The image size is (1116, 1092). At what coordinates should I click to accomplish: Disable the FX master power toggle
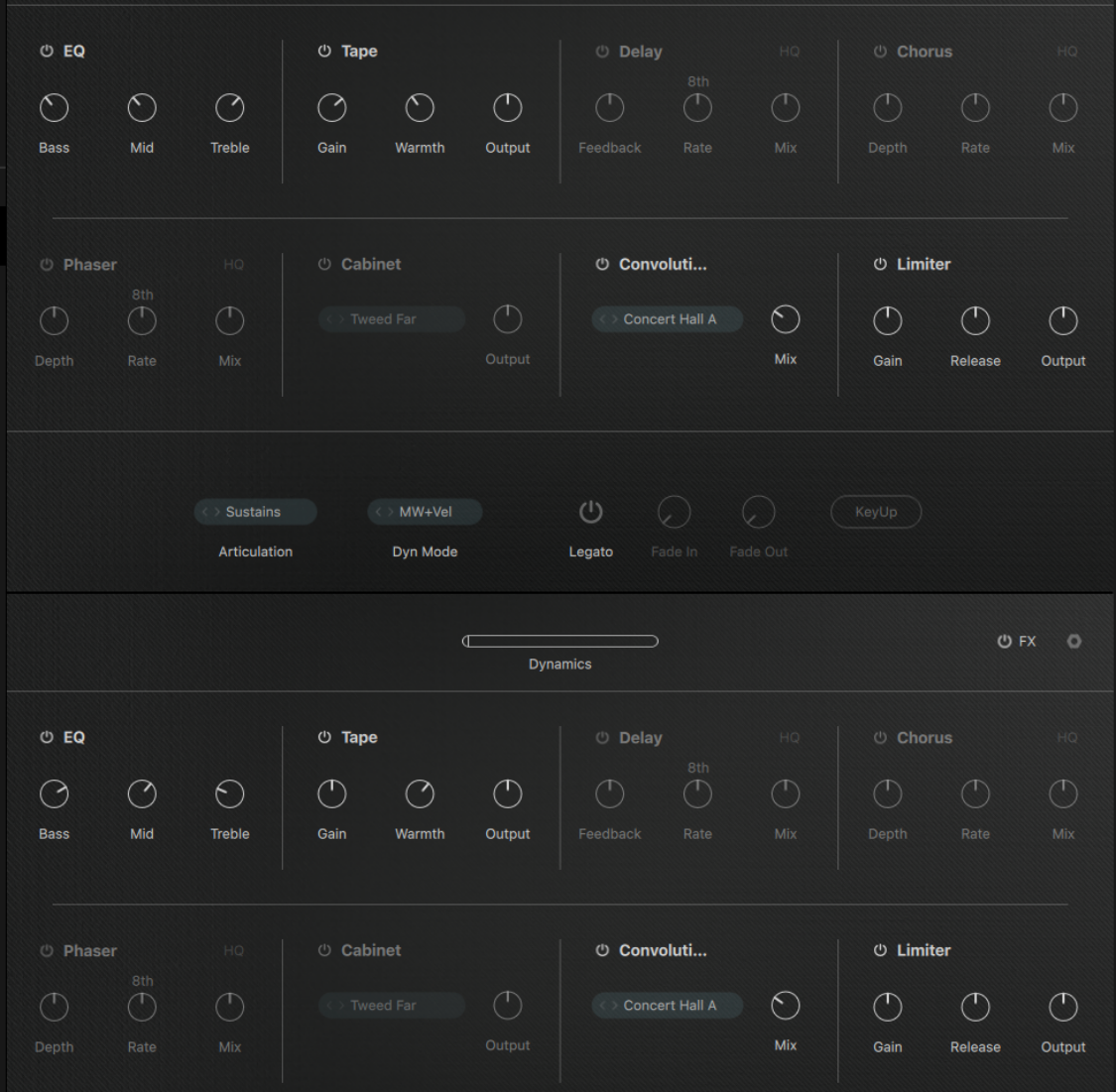pyautogui.click(x=1002, y=641)
